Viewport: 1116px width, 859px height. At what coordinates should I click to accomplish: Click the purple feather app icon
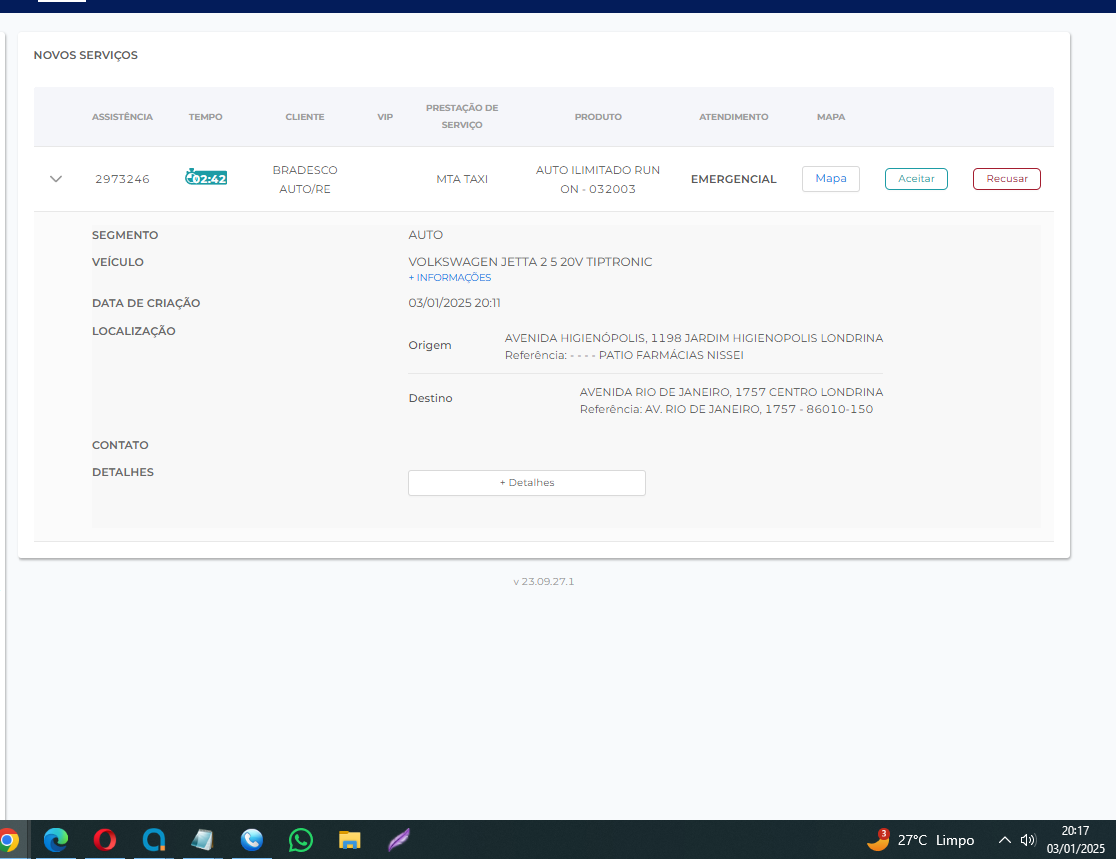click(x=398, y=840)
